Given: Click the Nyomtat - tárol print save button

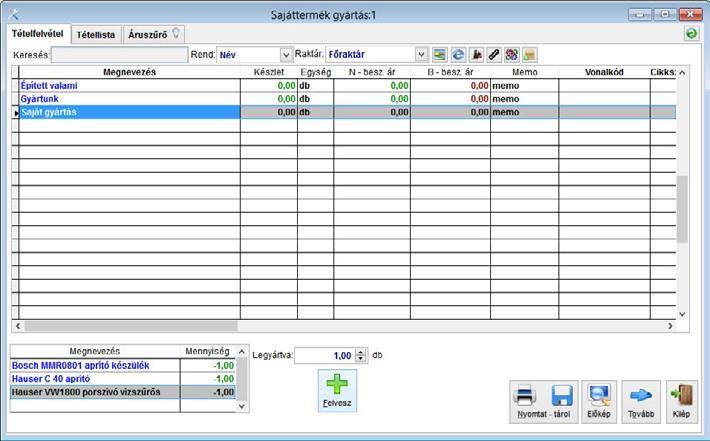Looking at the screenshot, I should (543, 402).
